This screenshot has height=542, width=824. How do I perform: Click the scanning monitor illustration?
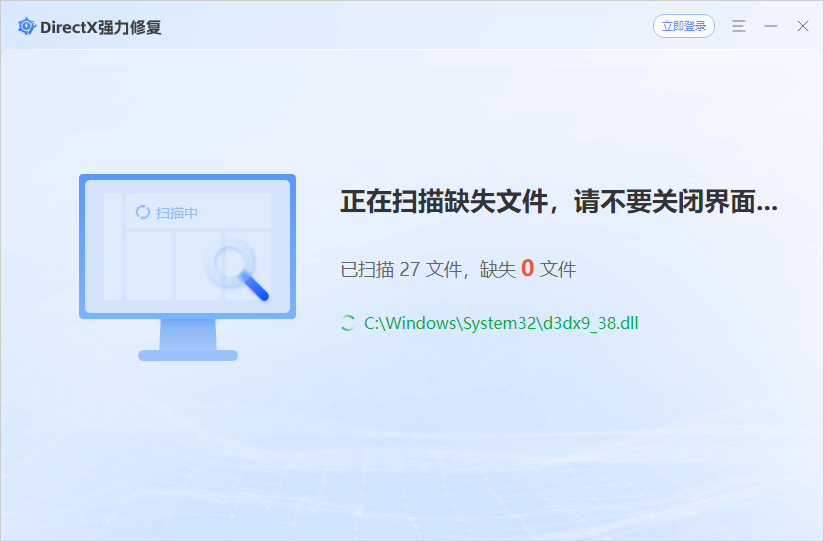[188, 267]
